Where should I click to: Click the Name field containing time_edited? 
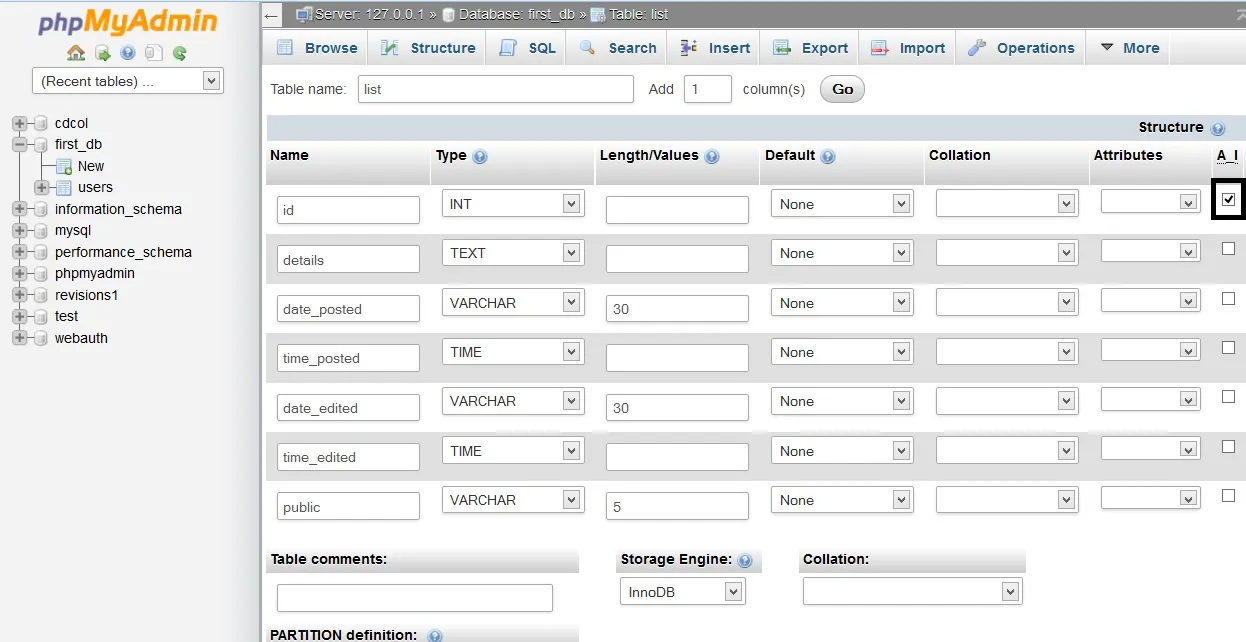coord(348,457)
